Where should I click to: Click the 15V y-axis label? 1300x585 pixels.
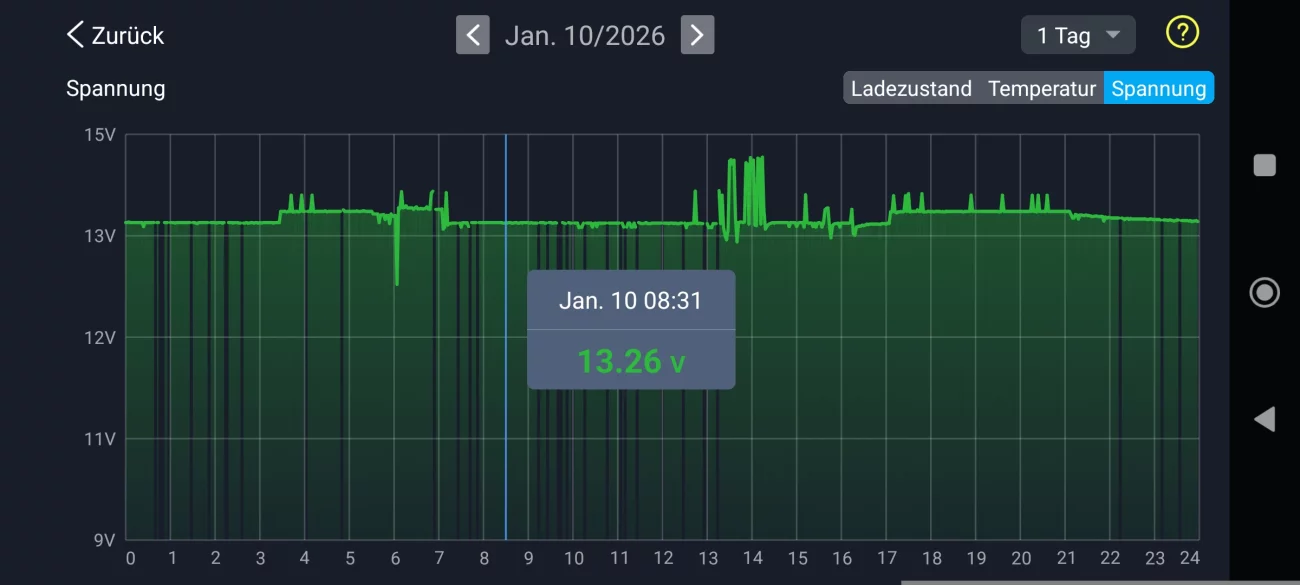(x=100, y=135)
